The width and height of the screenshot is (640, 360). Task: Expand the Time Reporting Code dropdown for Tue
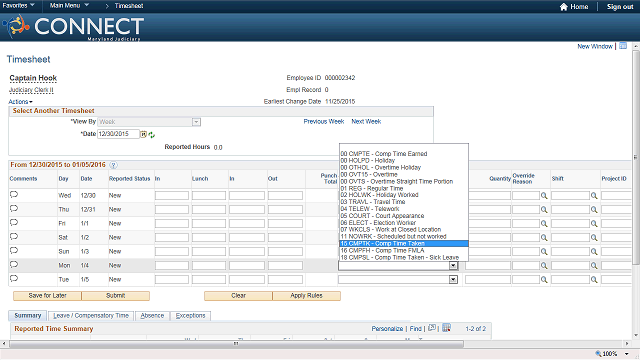coord(453,280)
